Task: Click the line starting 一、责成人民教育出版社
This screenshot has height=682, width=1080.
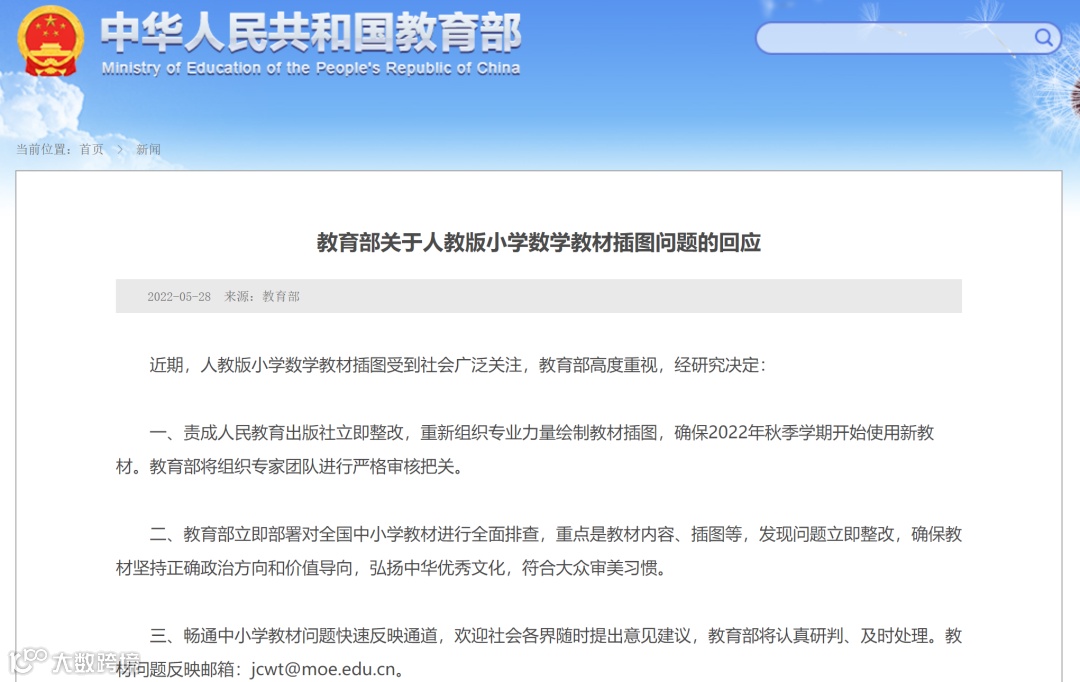Action: click(541, 433)
